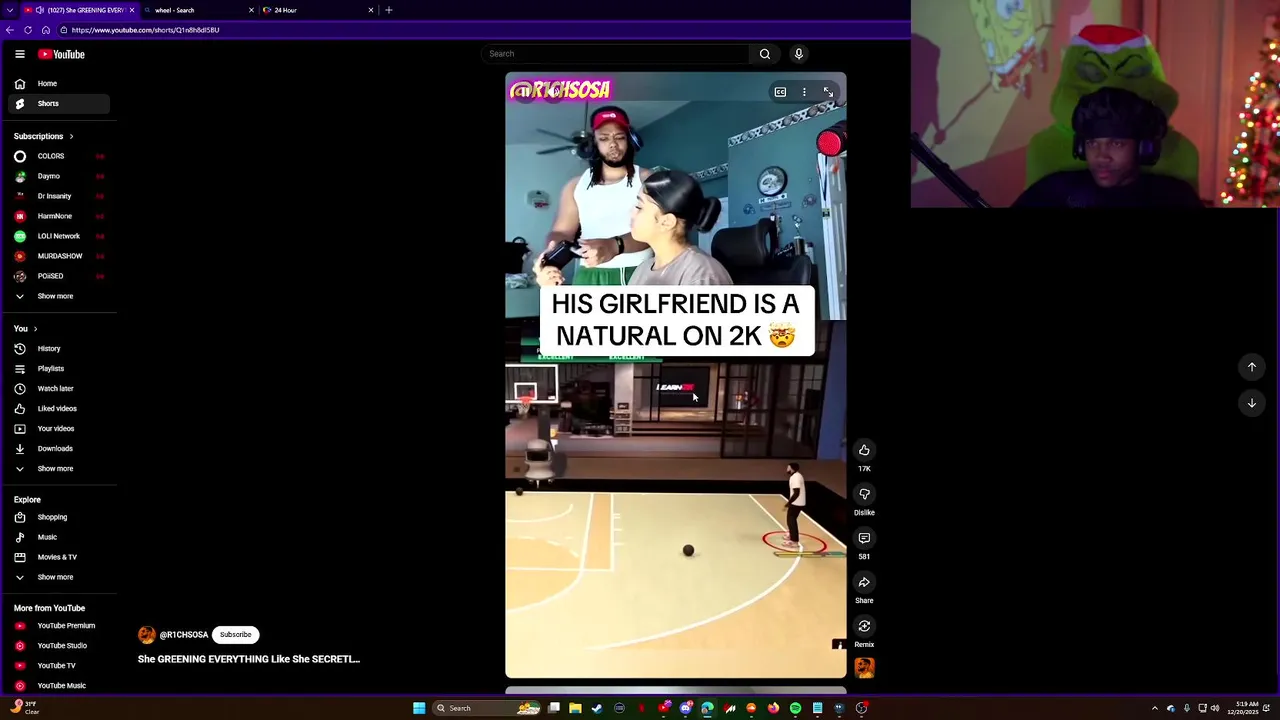Viewport: 1280px width, 720px height.
Task: Open Windows Start menu
Action: coord(419,708)
